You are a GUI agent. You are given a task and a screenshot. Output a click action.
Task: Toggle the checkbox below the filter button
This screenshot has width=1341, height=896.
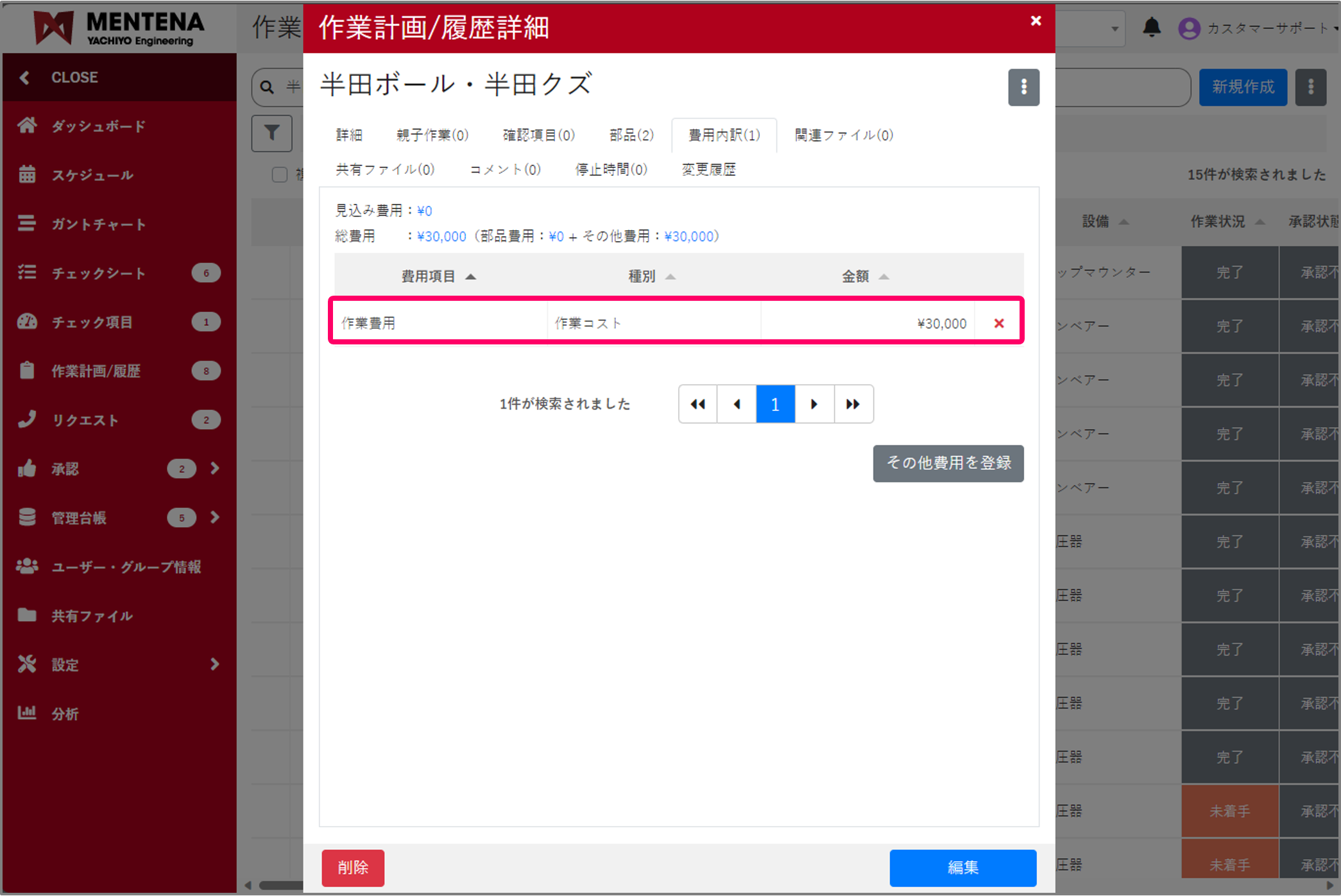pos(280,174)
